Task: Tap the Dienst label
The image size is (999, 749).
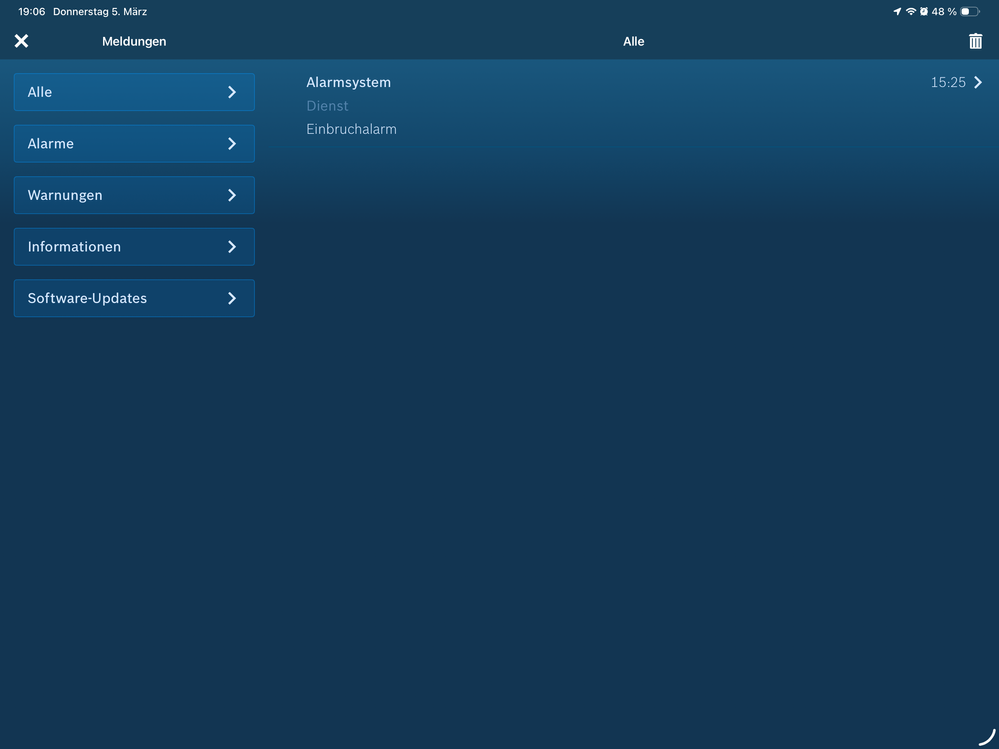Action: pos(327,106)
